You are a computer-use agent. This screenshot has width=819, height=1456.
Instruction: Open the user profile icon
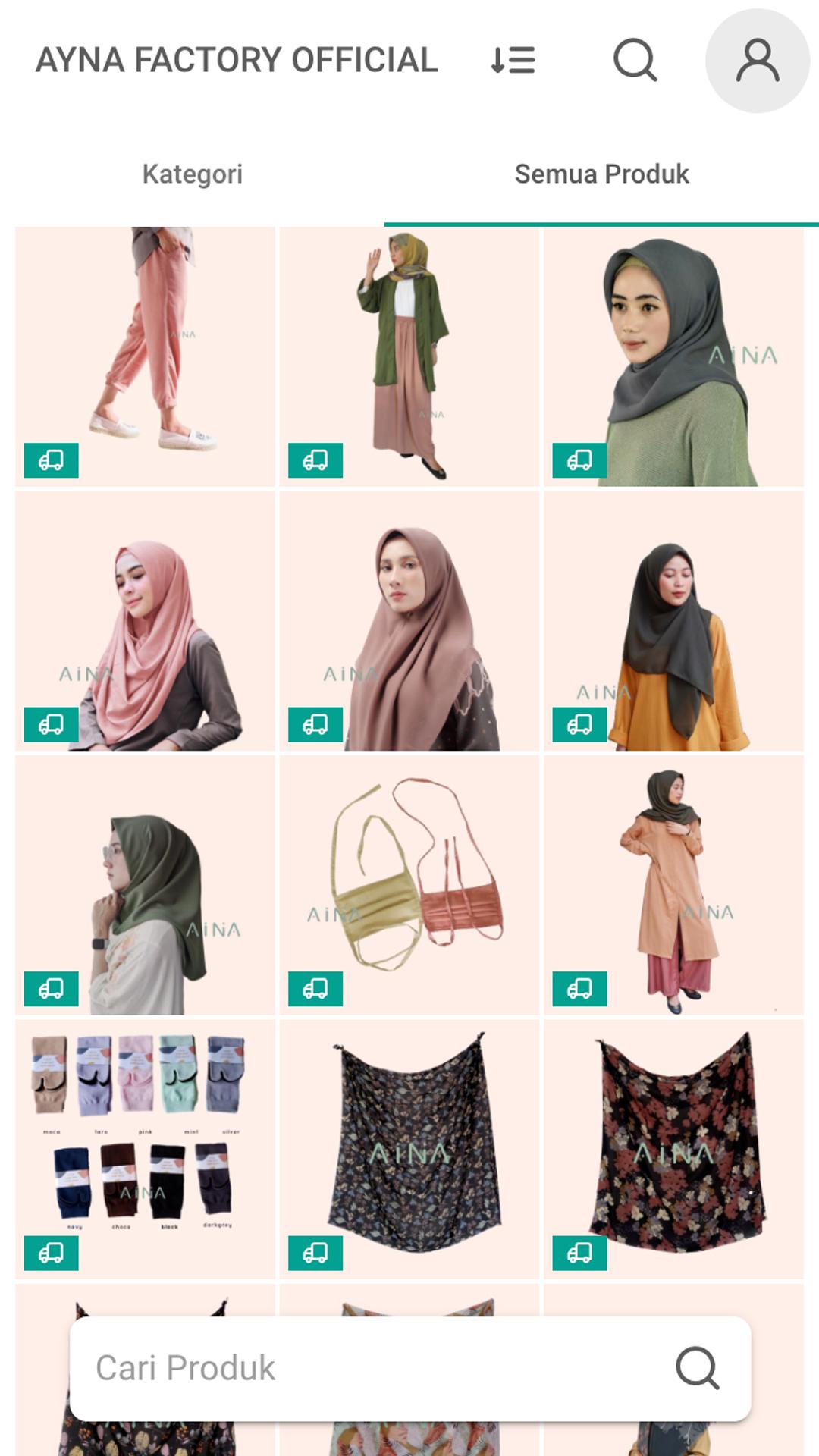[x=758, y=61]
